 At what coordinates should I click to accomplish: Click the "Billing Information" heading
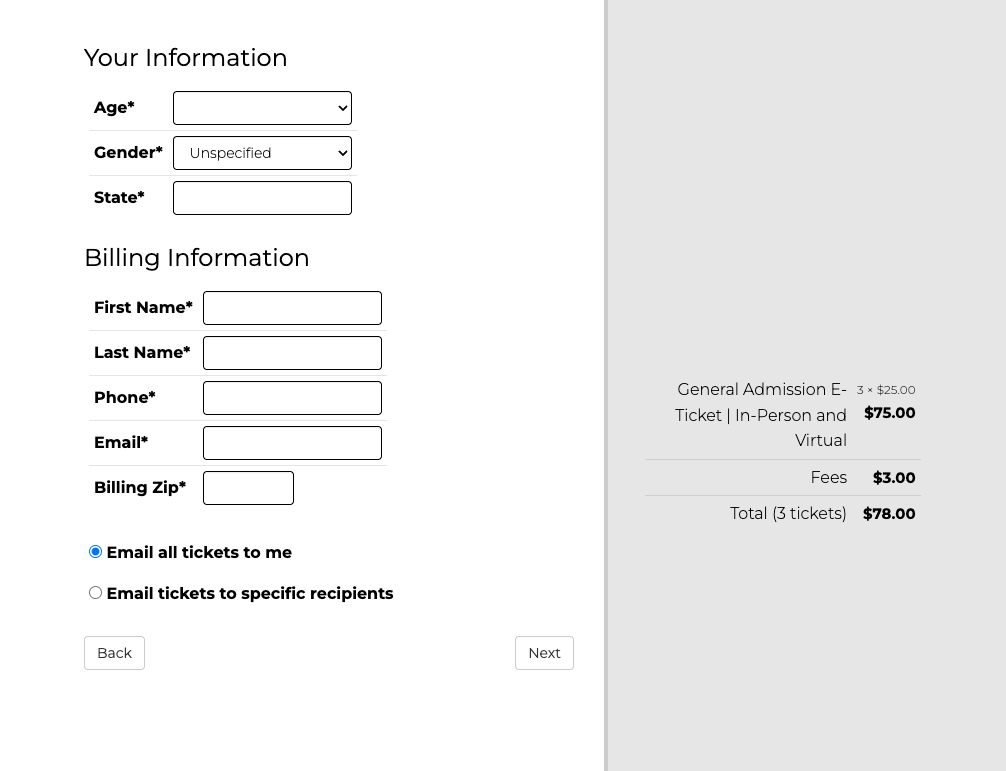[197, 258]
